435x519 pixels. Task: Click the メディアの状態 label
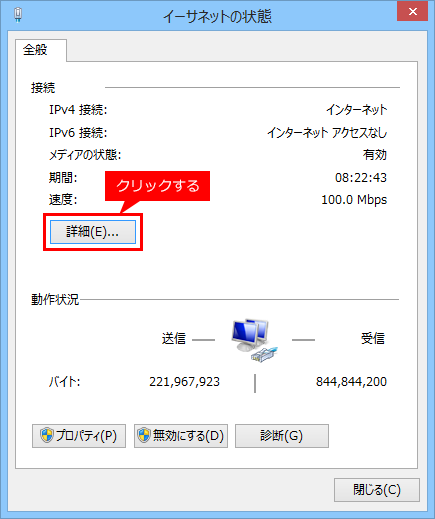[x=85, y=155]
